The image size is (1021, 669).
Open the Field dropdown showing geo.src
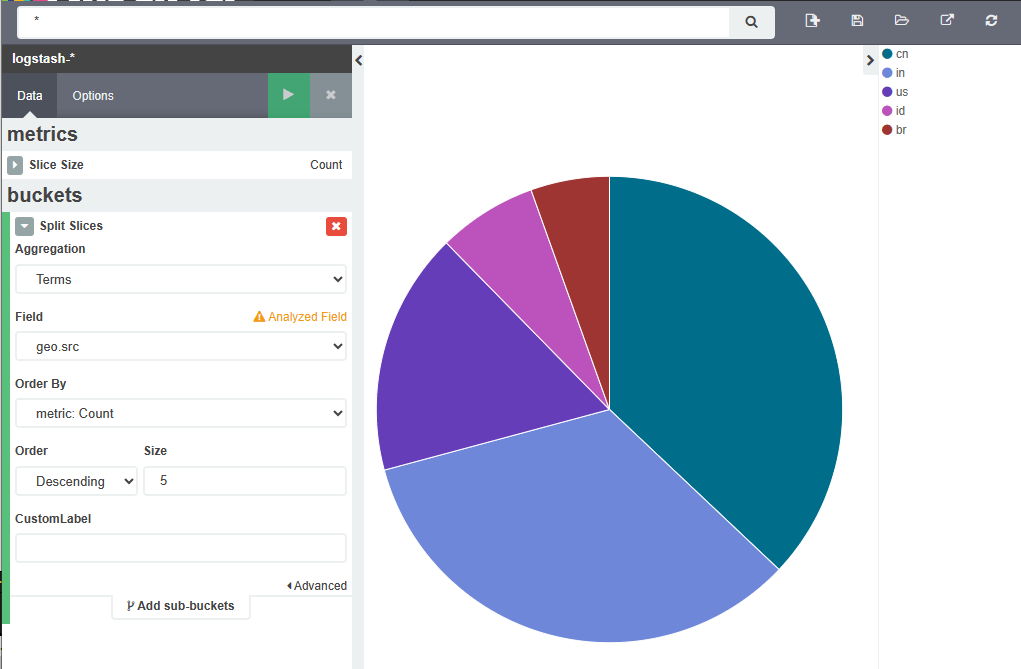point(181,347)
